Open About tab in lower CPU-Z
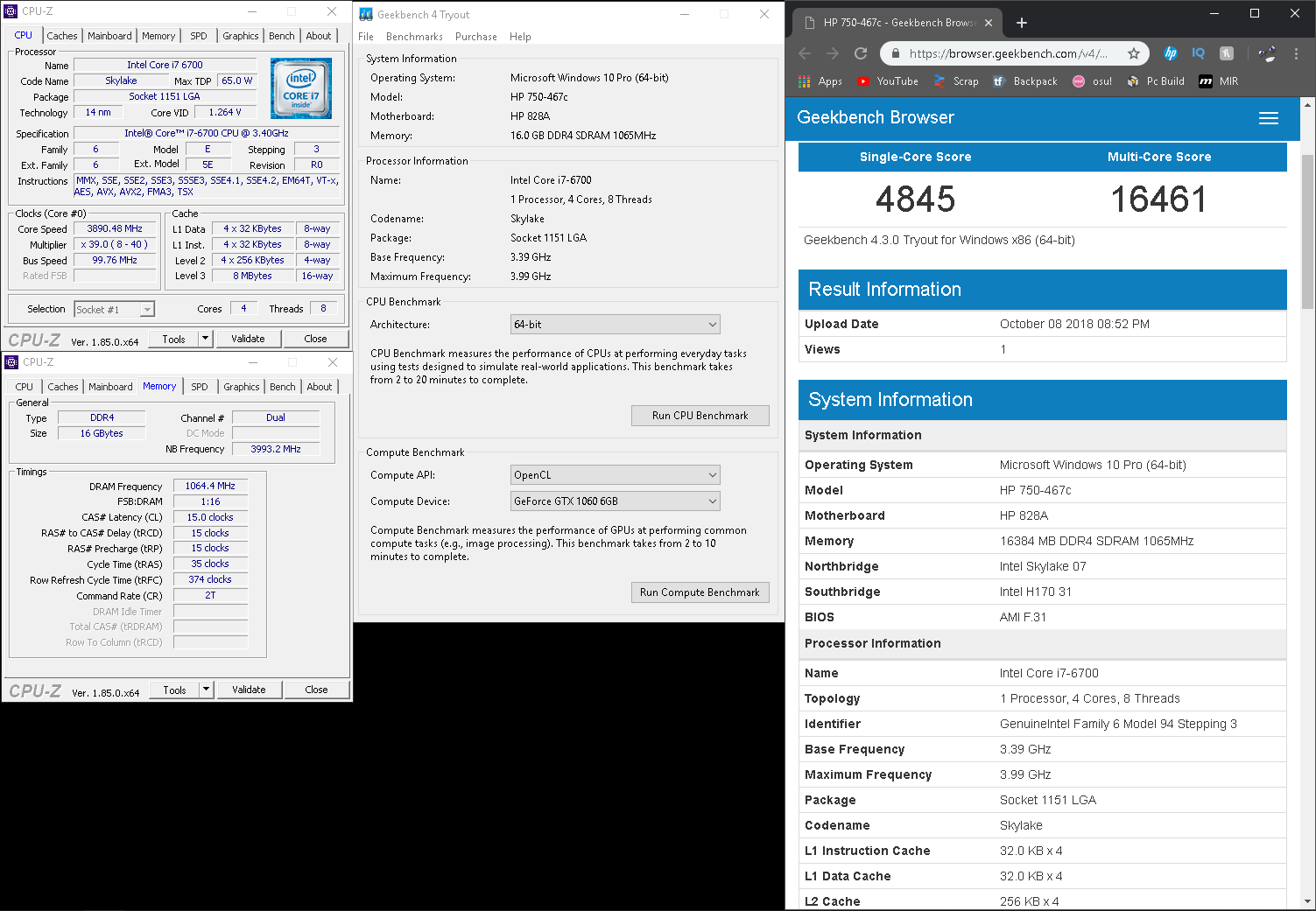The image size is (1316, 911). click(x=320, y=387)
